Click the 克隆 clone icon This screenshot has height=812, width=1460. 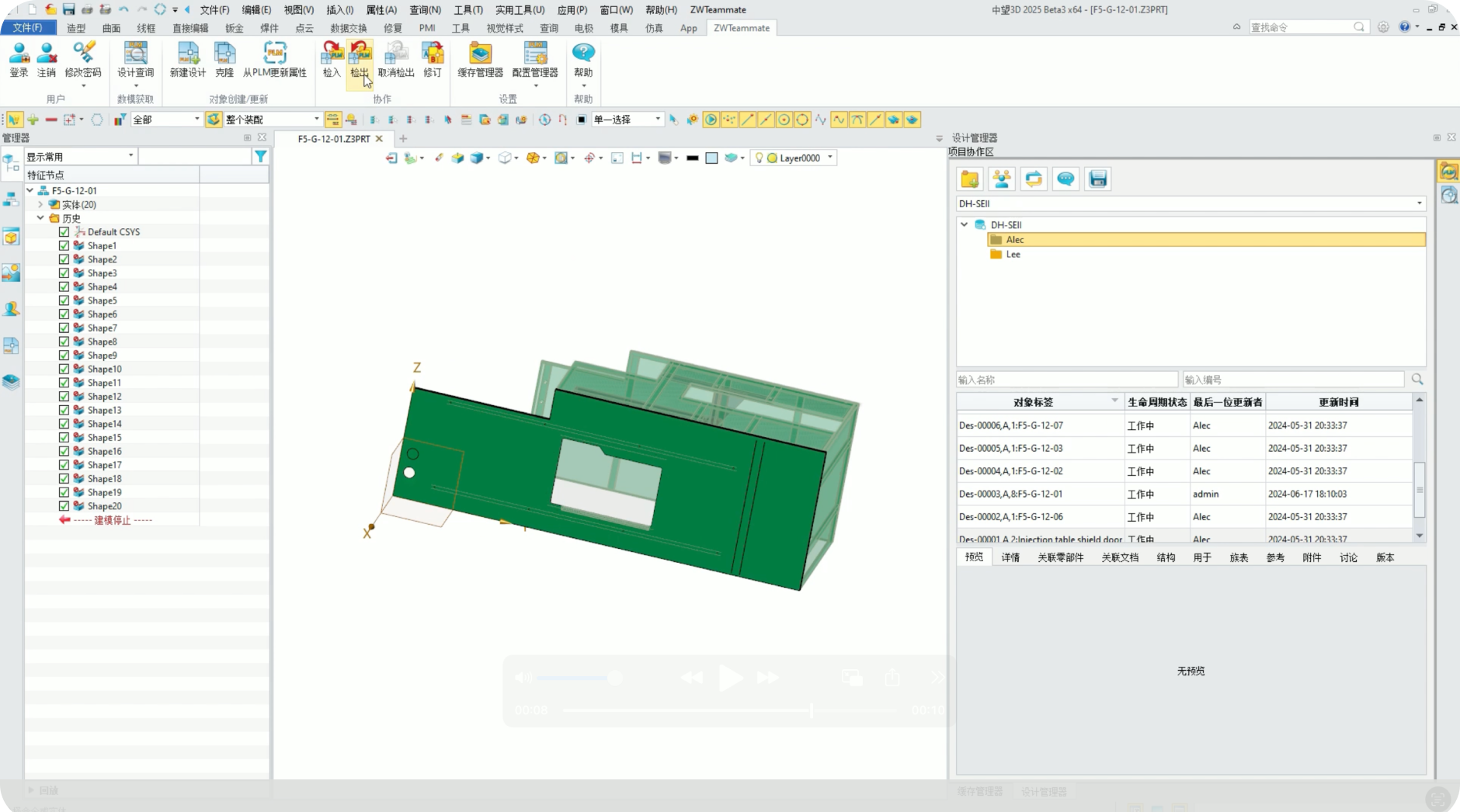(x=224, y=59)
